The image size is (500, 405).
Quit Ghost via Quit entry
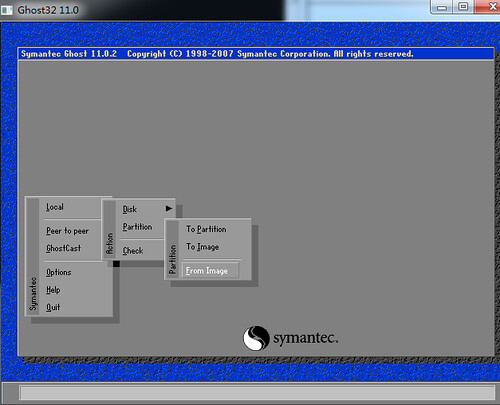coord(53,307)
